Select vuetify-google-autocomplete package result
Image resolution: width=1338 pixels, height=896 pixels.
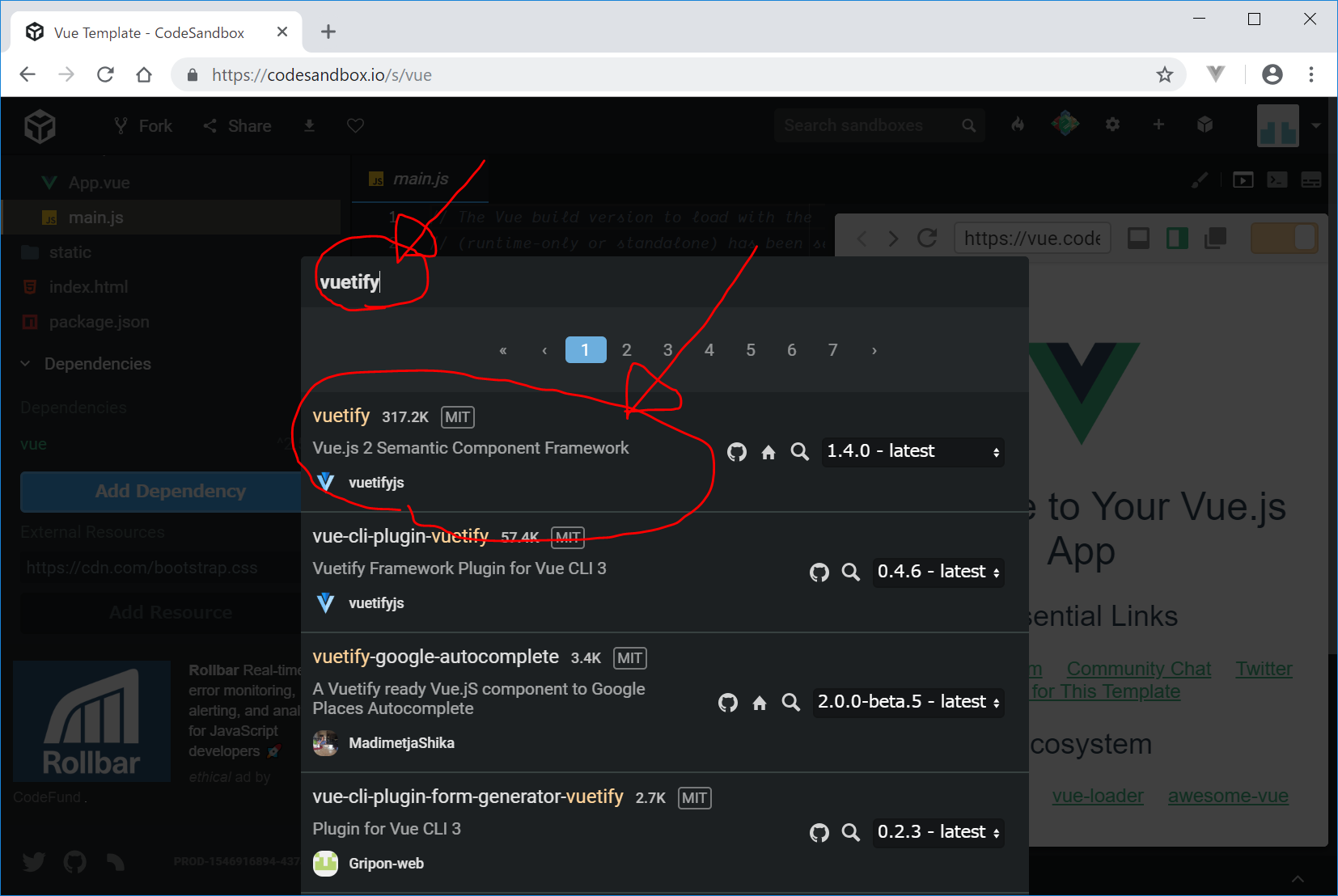point(665,703)
